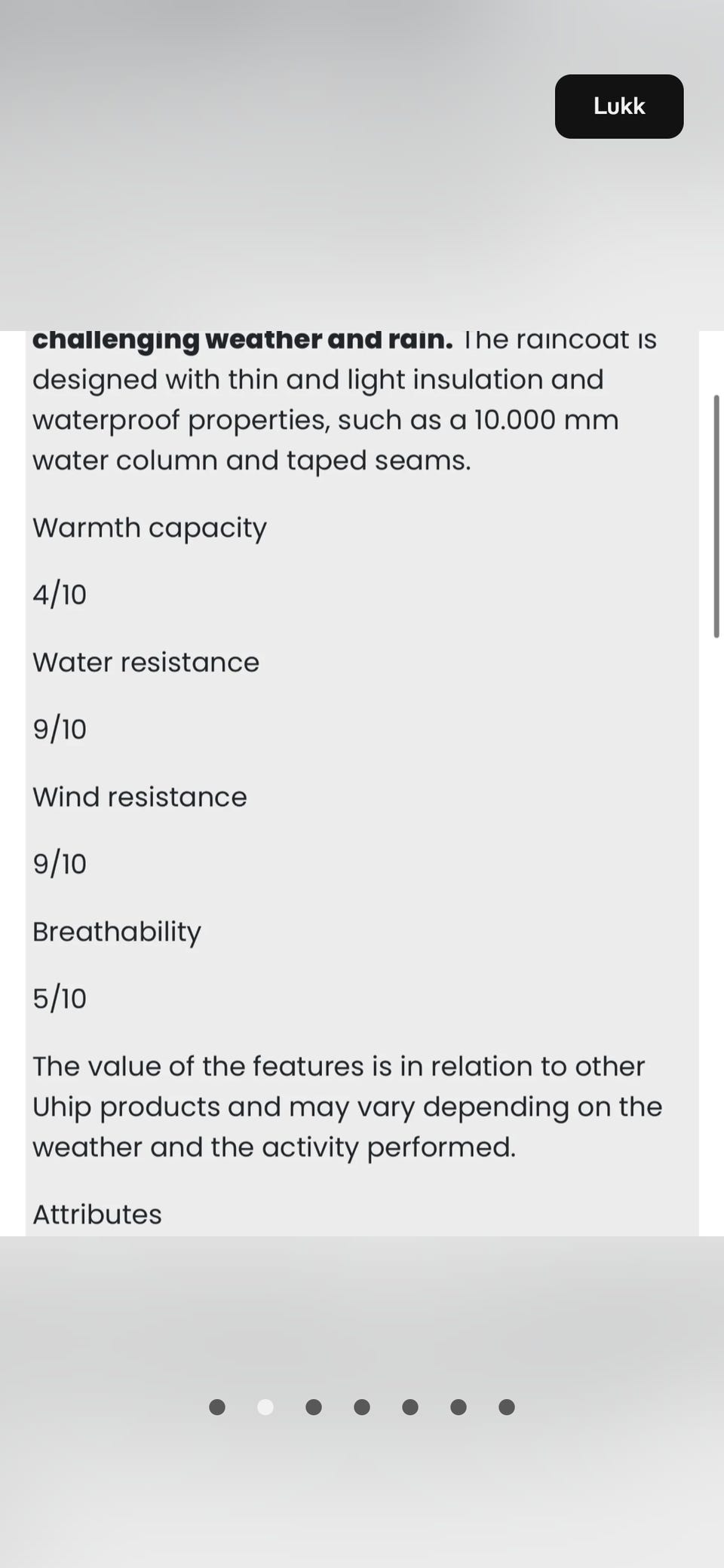Click the 4/10 warmth rating

point(60,595)
